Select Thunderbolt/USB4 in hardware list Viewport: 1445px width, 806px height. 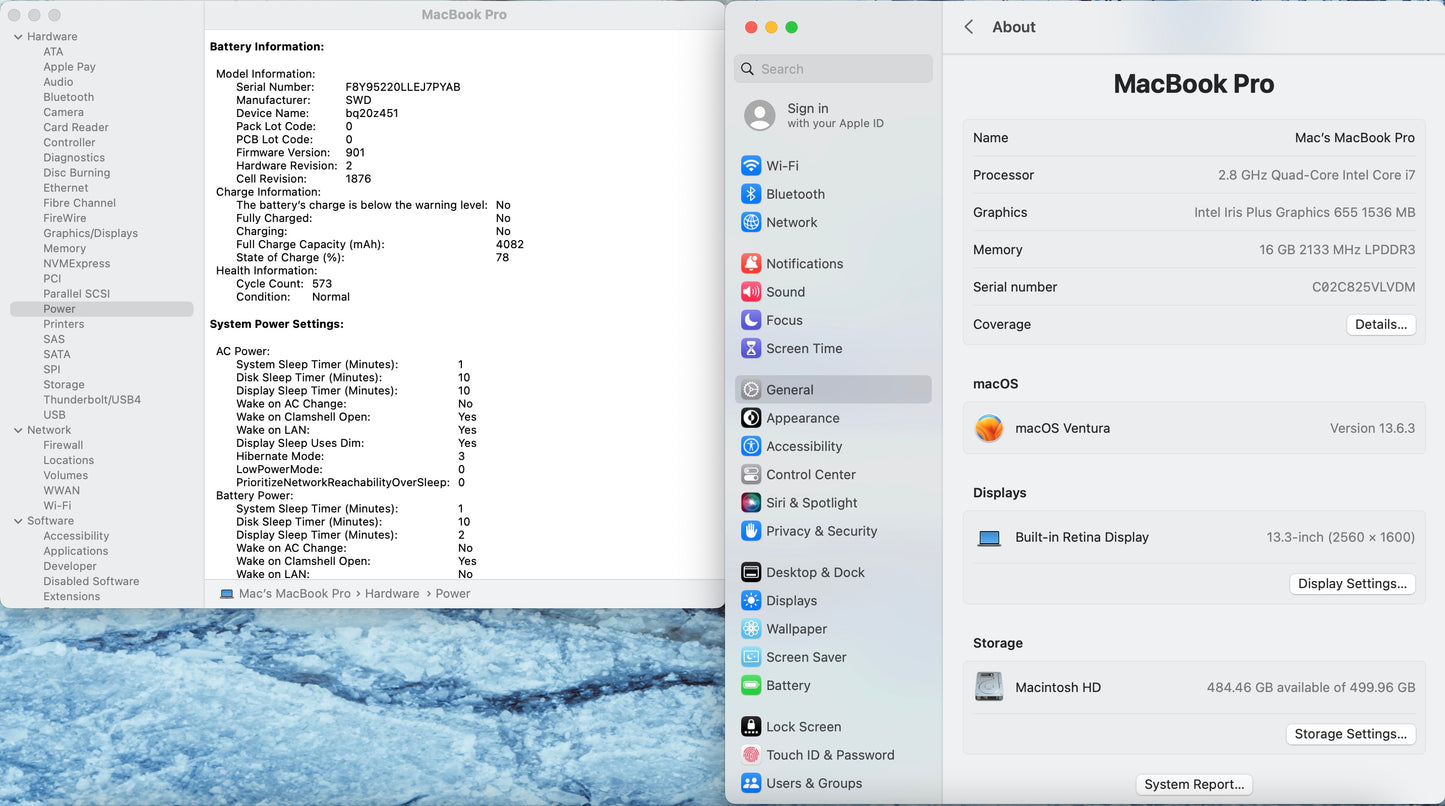pos(92,400)
